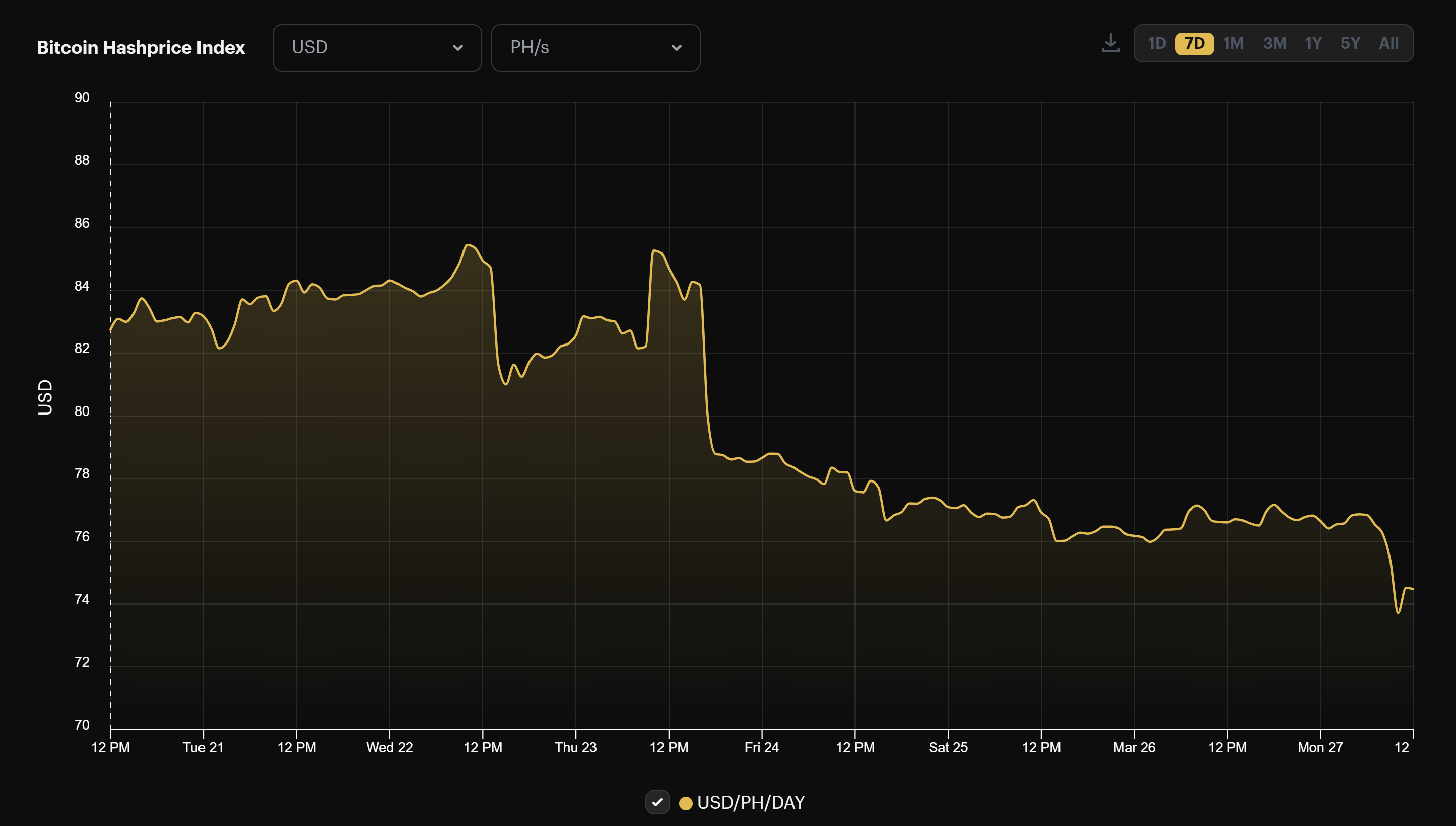Click the Wed 22 axis label
This screenshot has width=1456, height=826.
389,748
